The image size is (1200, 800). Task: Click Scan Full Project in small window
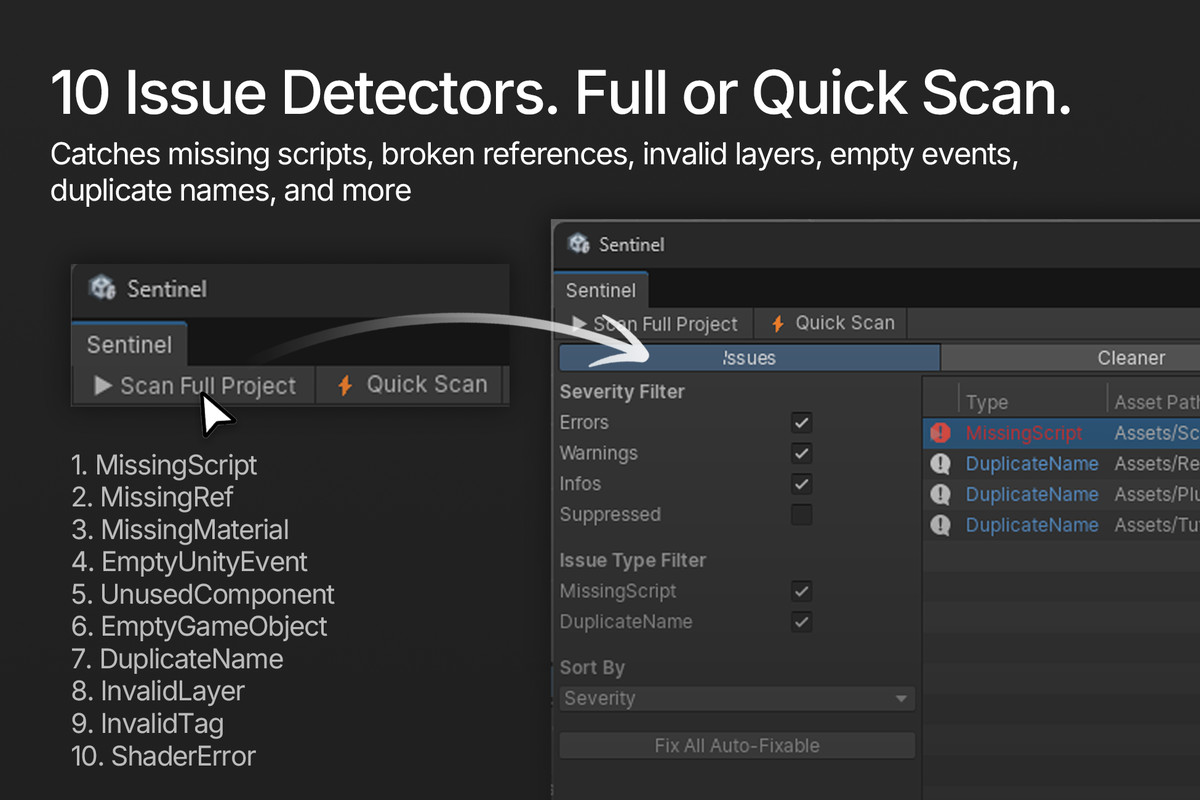tap(194, 385)
